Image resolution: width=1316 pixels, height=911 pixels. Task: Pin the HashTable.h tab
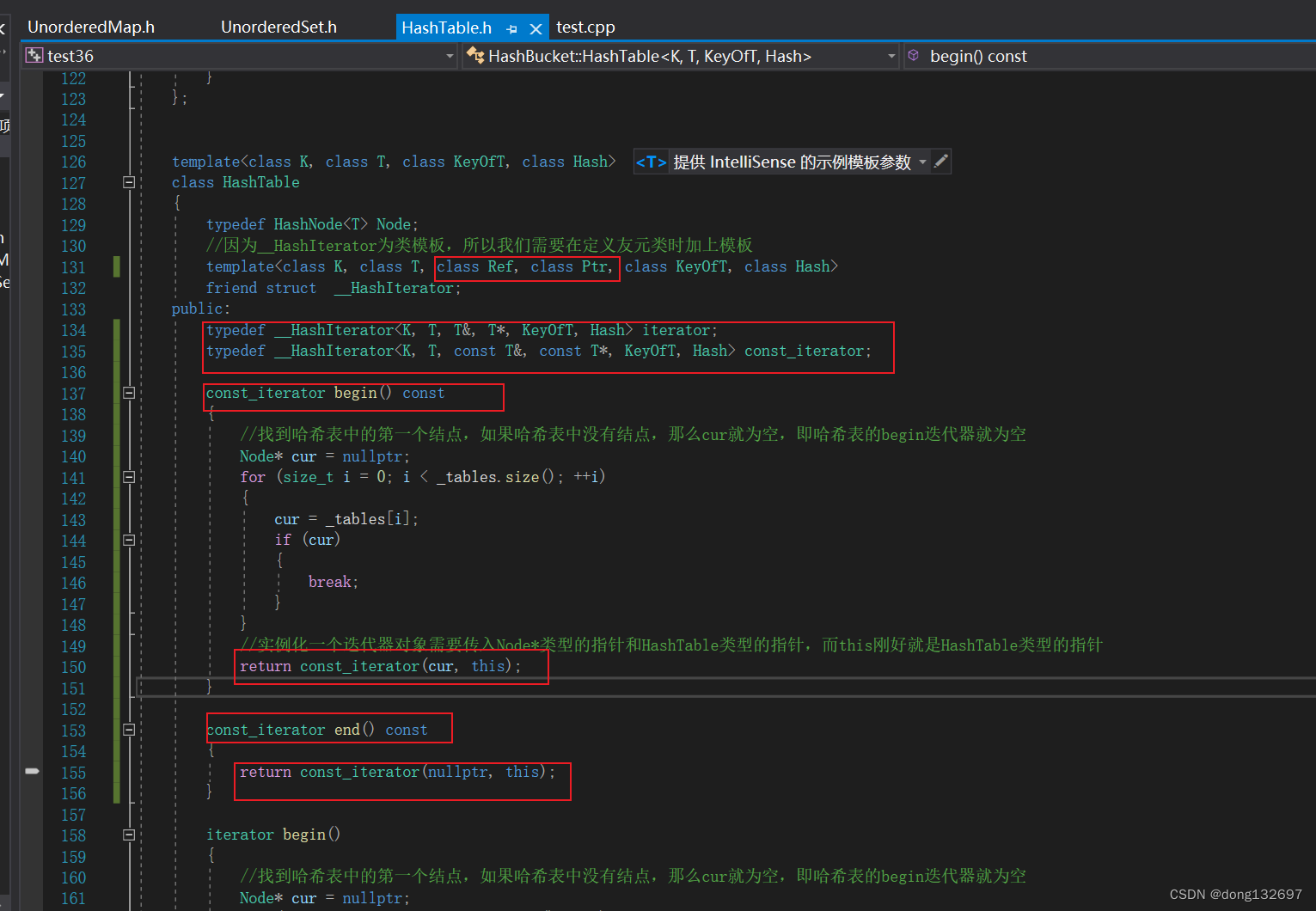(x=512, y=29)
